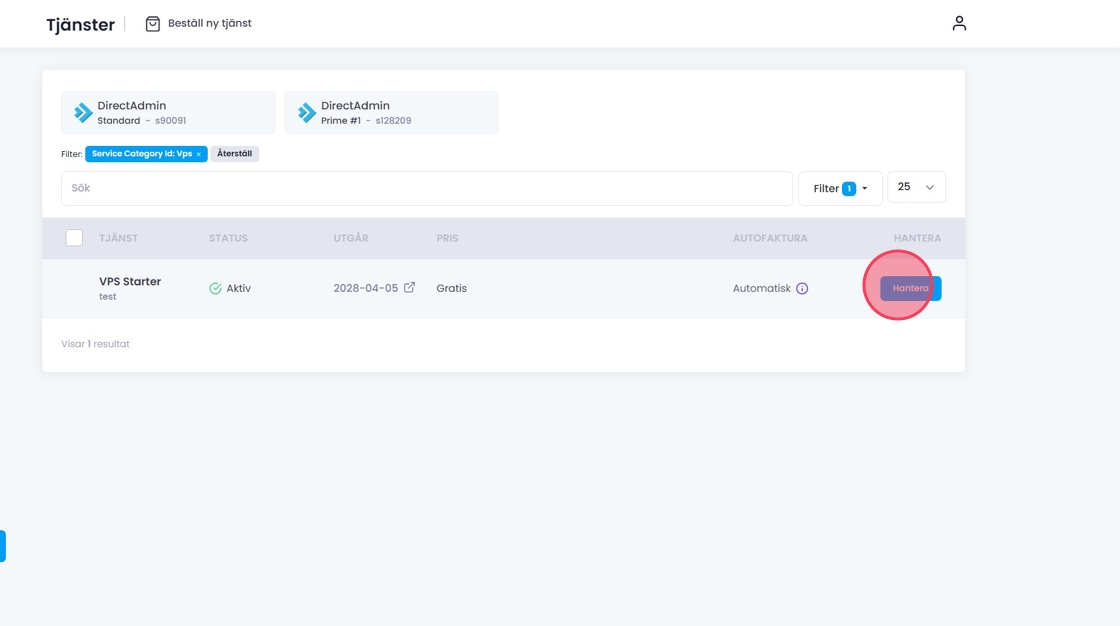
Task: Click the shopping bag order icon
Action: (x=153, y=24)
